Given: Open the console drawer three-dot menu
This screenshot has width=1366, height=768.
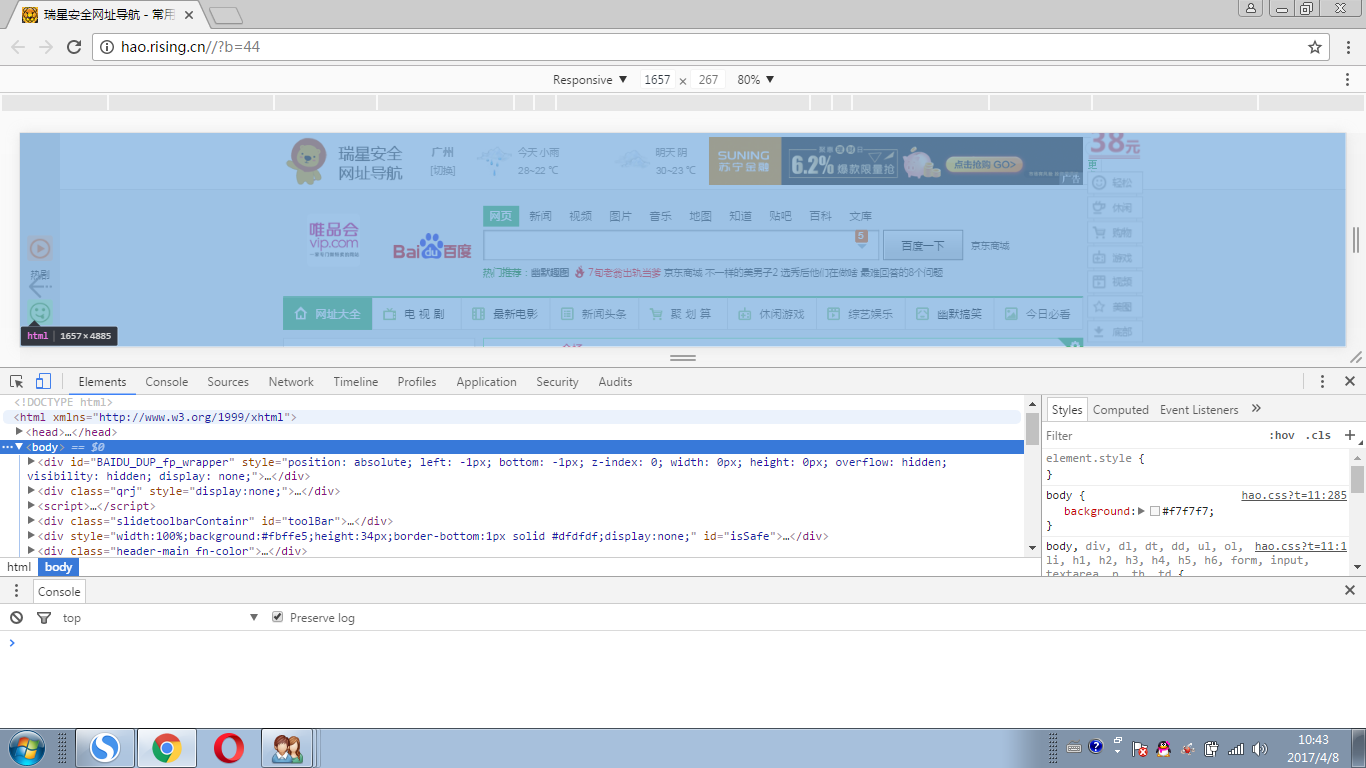Looking at the screenshot, I should click(x=15, y=592).
